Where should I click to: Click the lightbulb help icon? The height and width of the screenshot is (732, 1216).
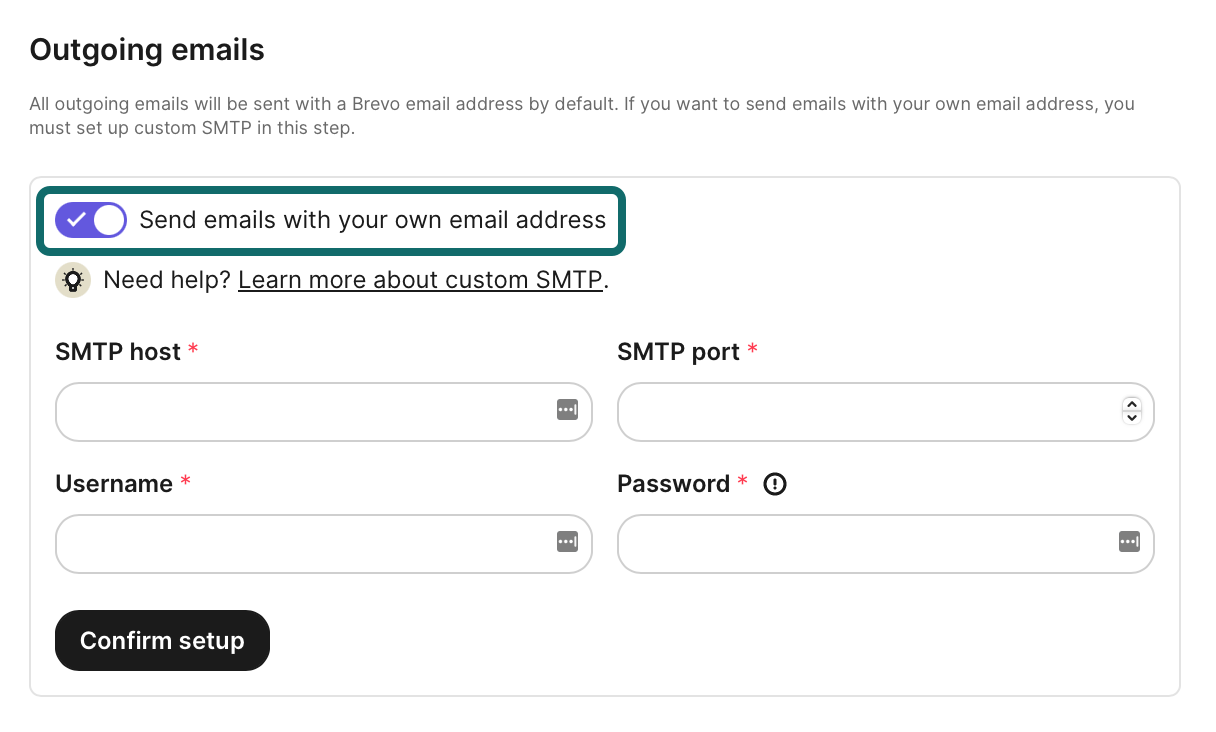[x=72, y=281]
